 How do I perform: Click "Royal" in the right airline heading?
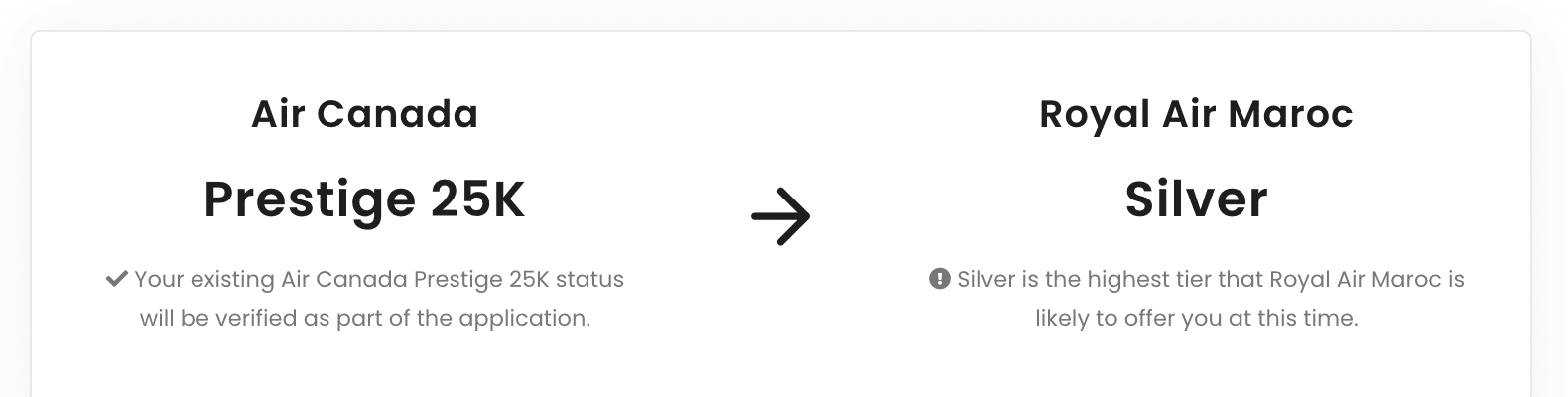pyautogui.click(x=1081, y=115)
